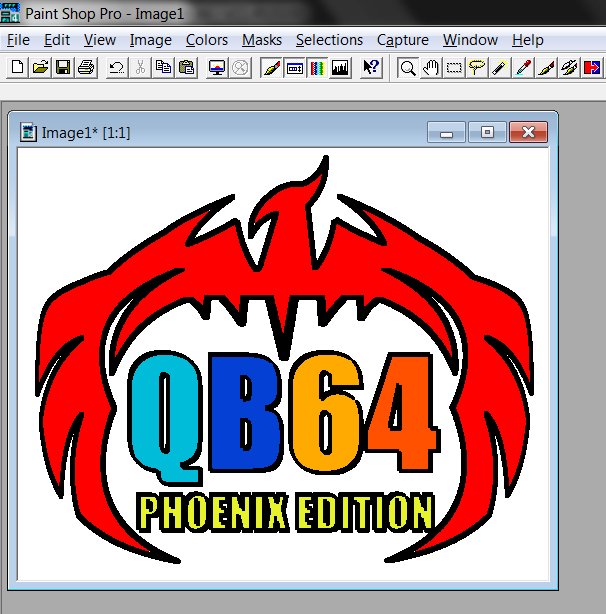Open the Capture menu
This screenshot has width=606, height=614.
tap(403, 40)
